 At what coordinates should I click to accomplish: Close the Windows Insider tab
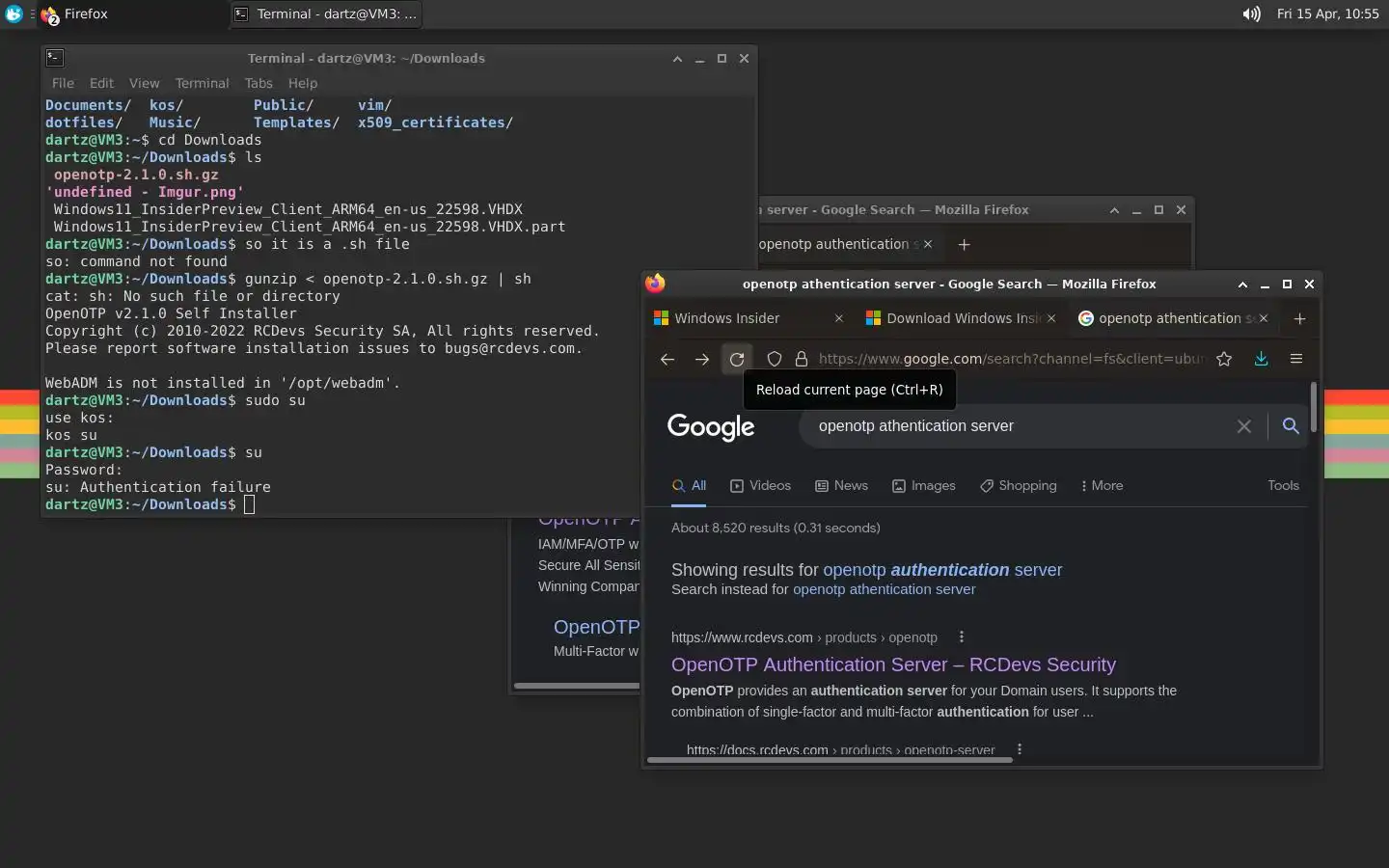pyautogui.click(x=838, y=318)
